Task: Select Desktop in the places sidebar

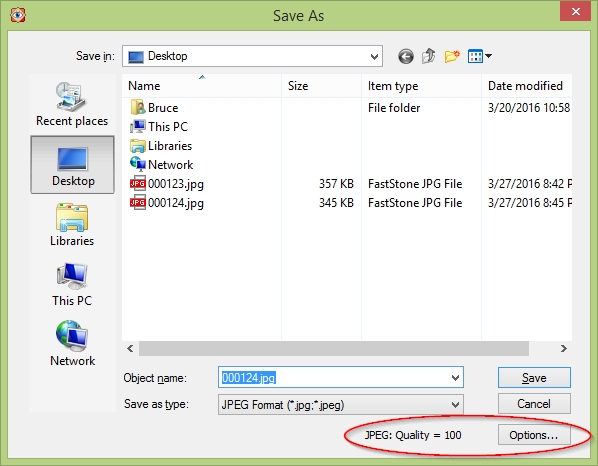Action: tap(72, 165)
